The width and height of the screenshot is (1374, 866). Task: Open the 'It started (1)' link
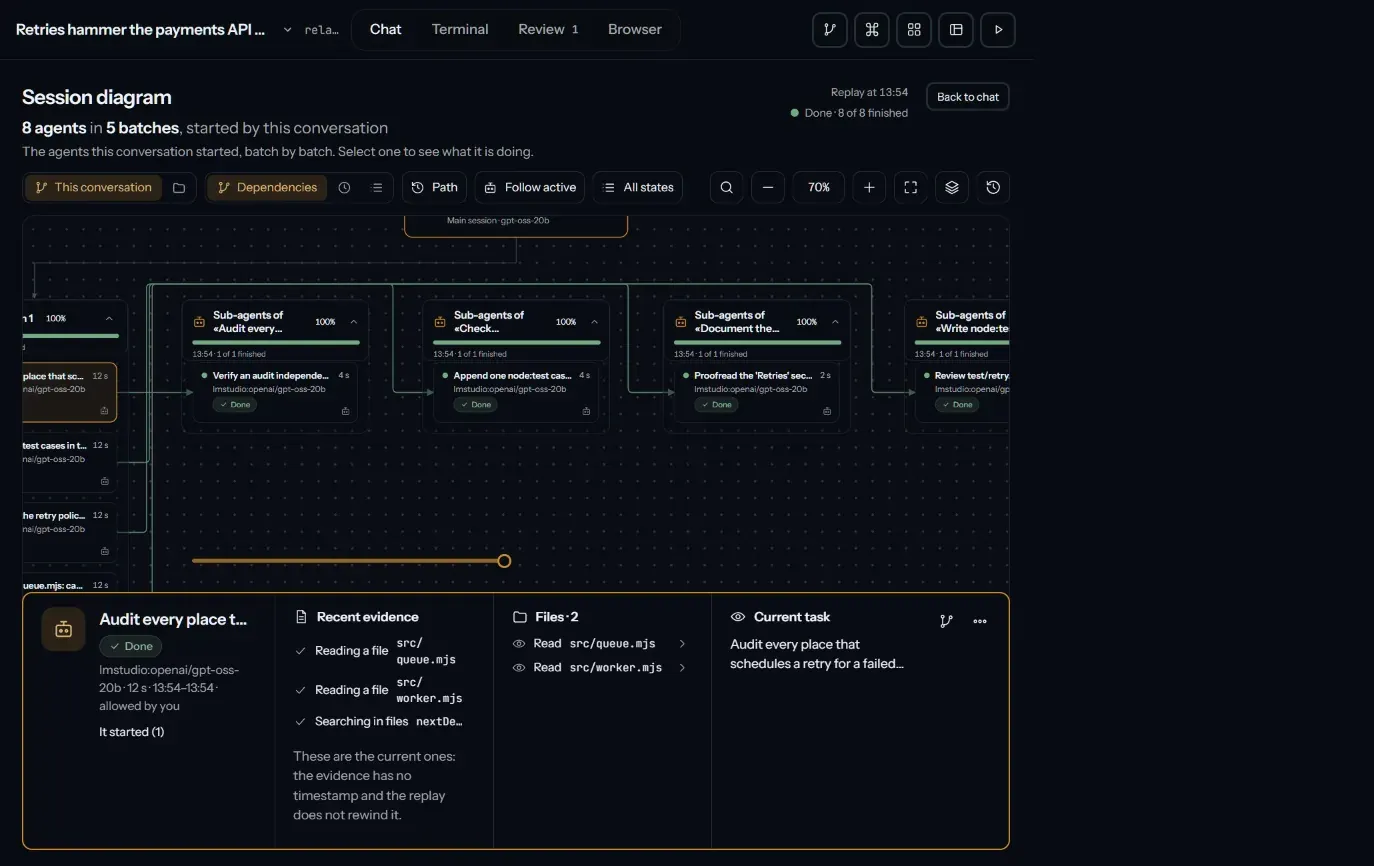pos(132,732)
